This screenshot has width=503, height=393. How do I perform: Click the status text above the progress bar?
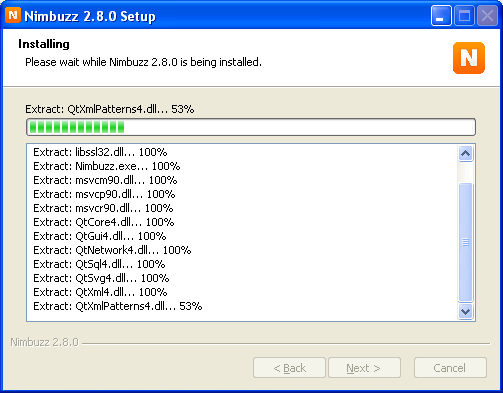[x=110, y=109]
